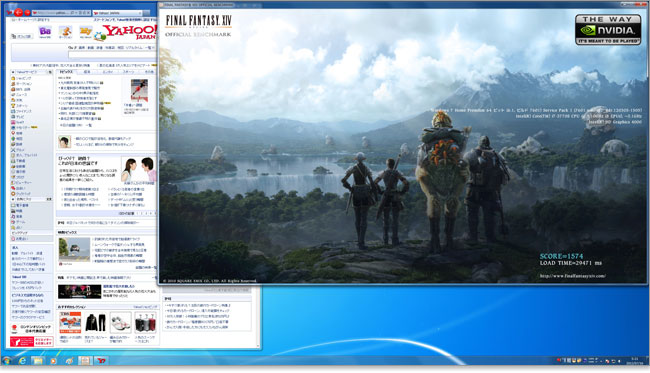Open the black jacket and pants product
Screen dimensions: 650x373
tap(96, 322)
